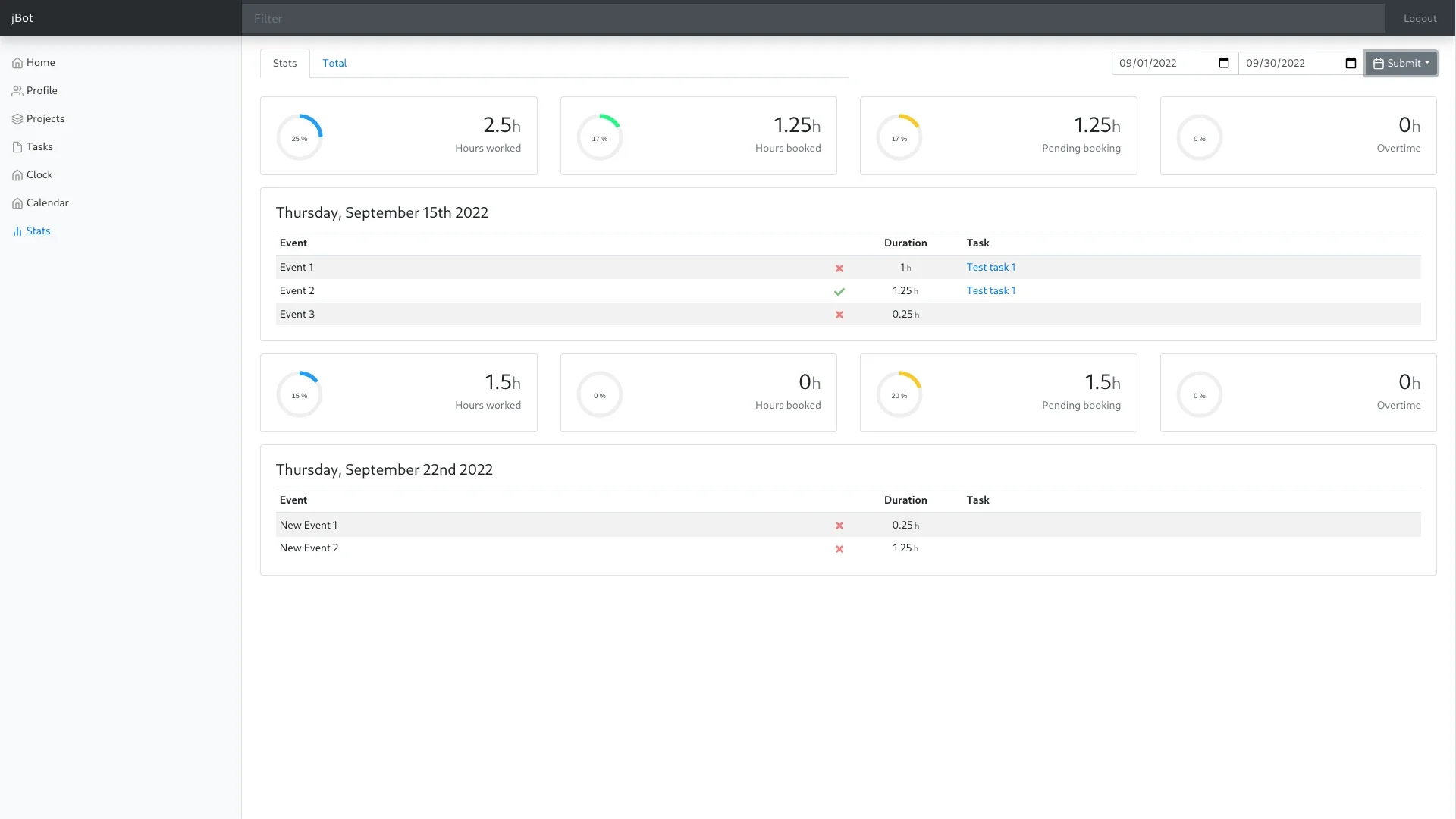
Task: Switch to the Stats tab
Action: (285, 63)
